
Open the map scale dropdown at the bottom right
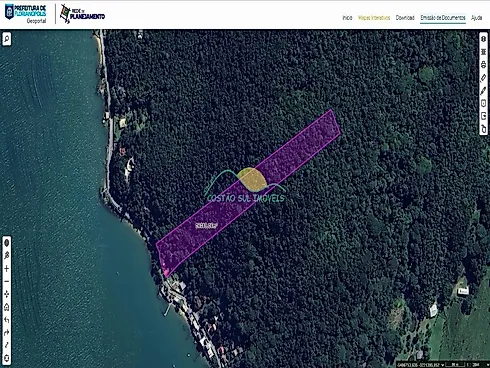pyautogui.click(x=487, y=365)
